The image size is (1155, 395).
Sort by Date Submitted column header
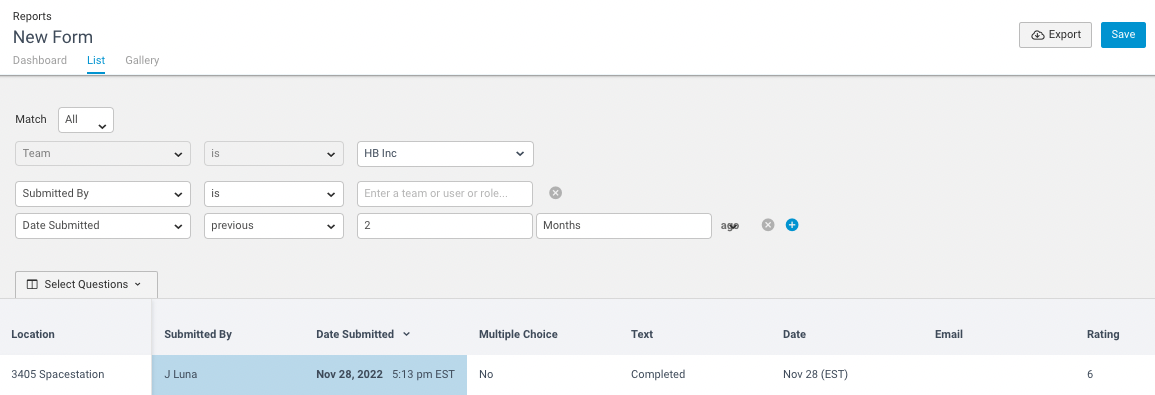coord(363,334)
